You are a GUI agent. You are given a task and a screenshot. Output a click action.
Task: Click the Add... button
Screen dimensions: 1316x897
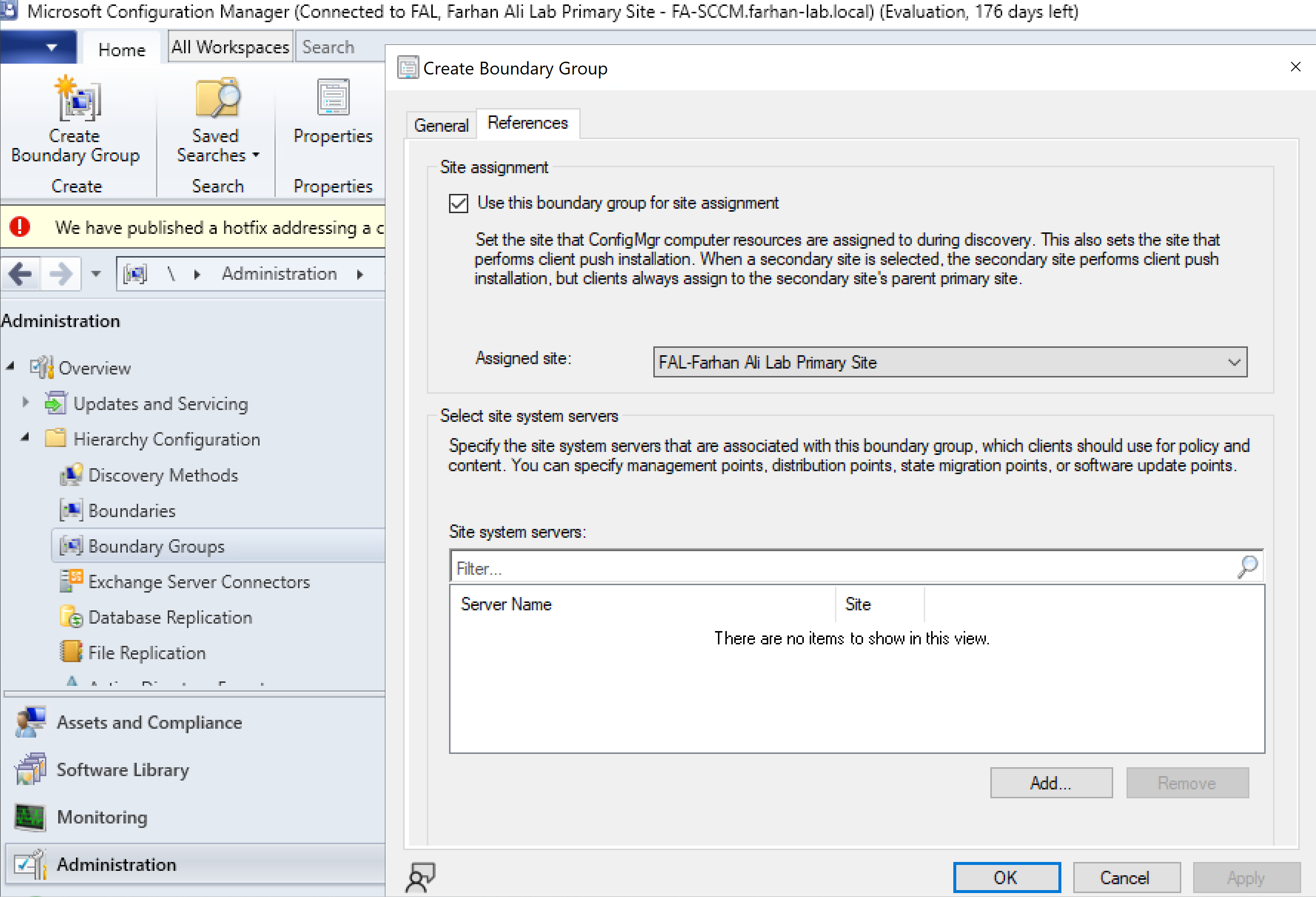(1051, 783)
